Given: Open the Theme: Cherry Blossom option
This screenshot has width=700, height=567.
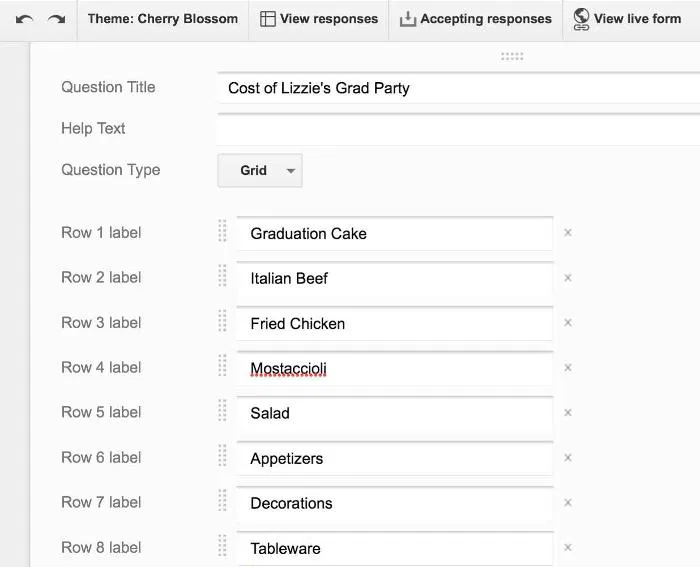Looking at the screenshot, I should click(162, 19).
